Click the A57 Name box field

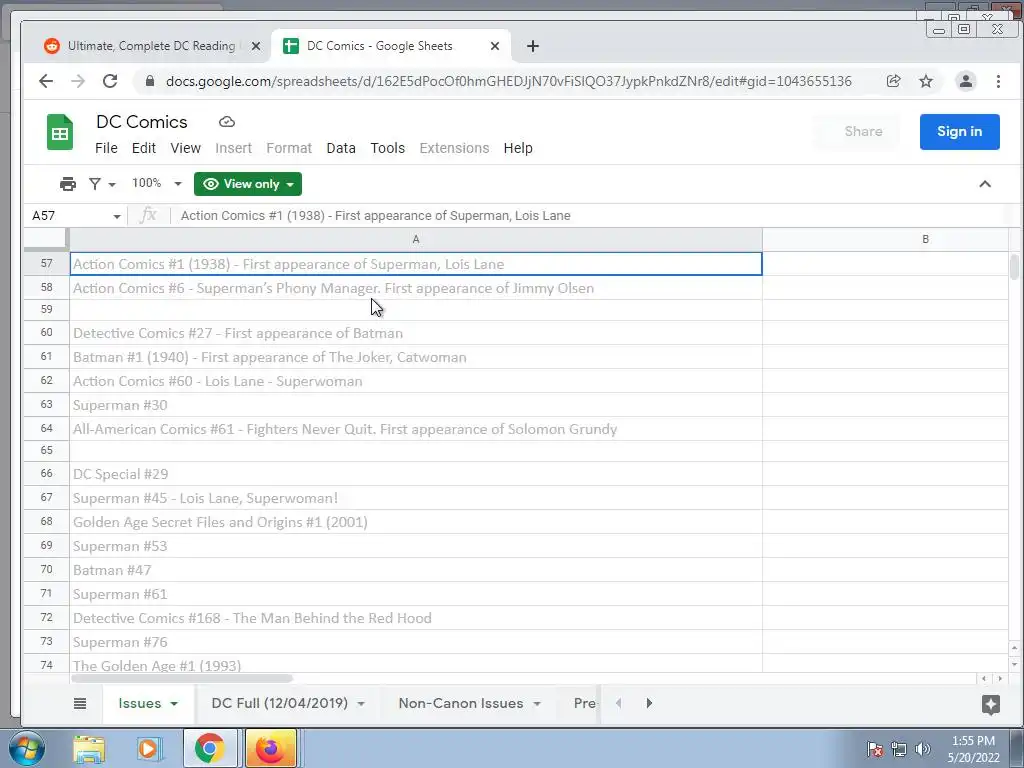click(x=68, y=216)
